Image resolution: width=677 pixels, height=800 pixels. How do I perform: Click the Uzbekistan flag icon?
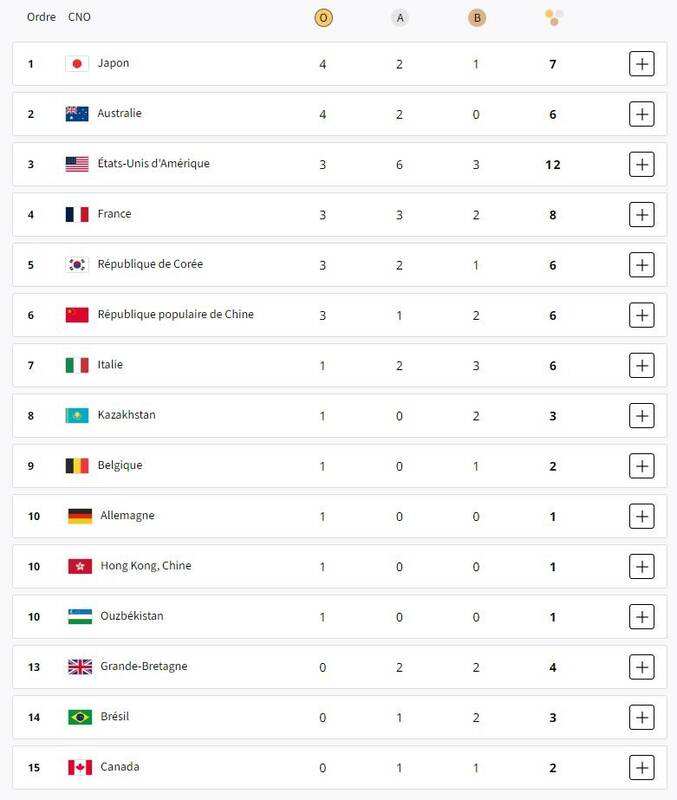click(80, 616)
